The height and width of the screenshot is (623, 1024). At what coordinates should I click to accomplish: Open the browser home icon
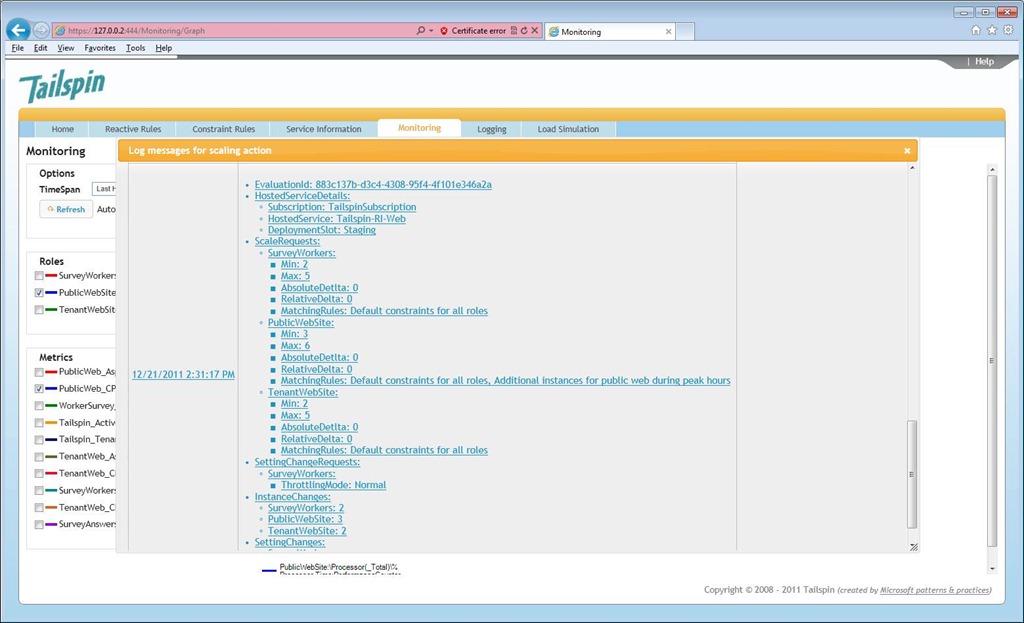(x=976, y=30)
